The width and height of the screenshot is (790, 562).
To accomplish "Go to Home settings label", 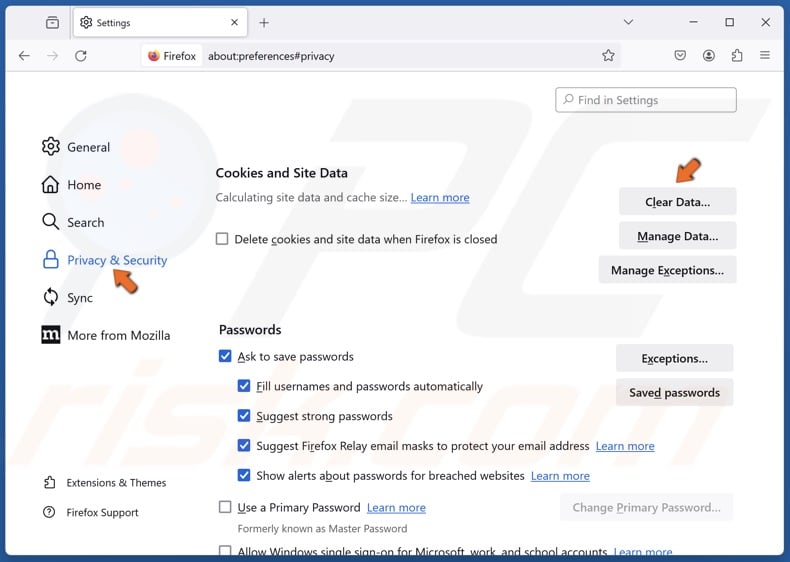I will [84, 185].
